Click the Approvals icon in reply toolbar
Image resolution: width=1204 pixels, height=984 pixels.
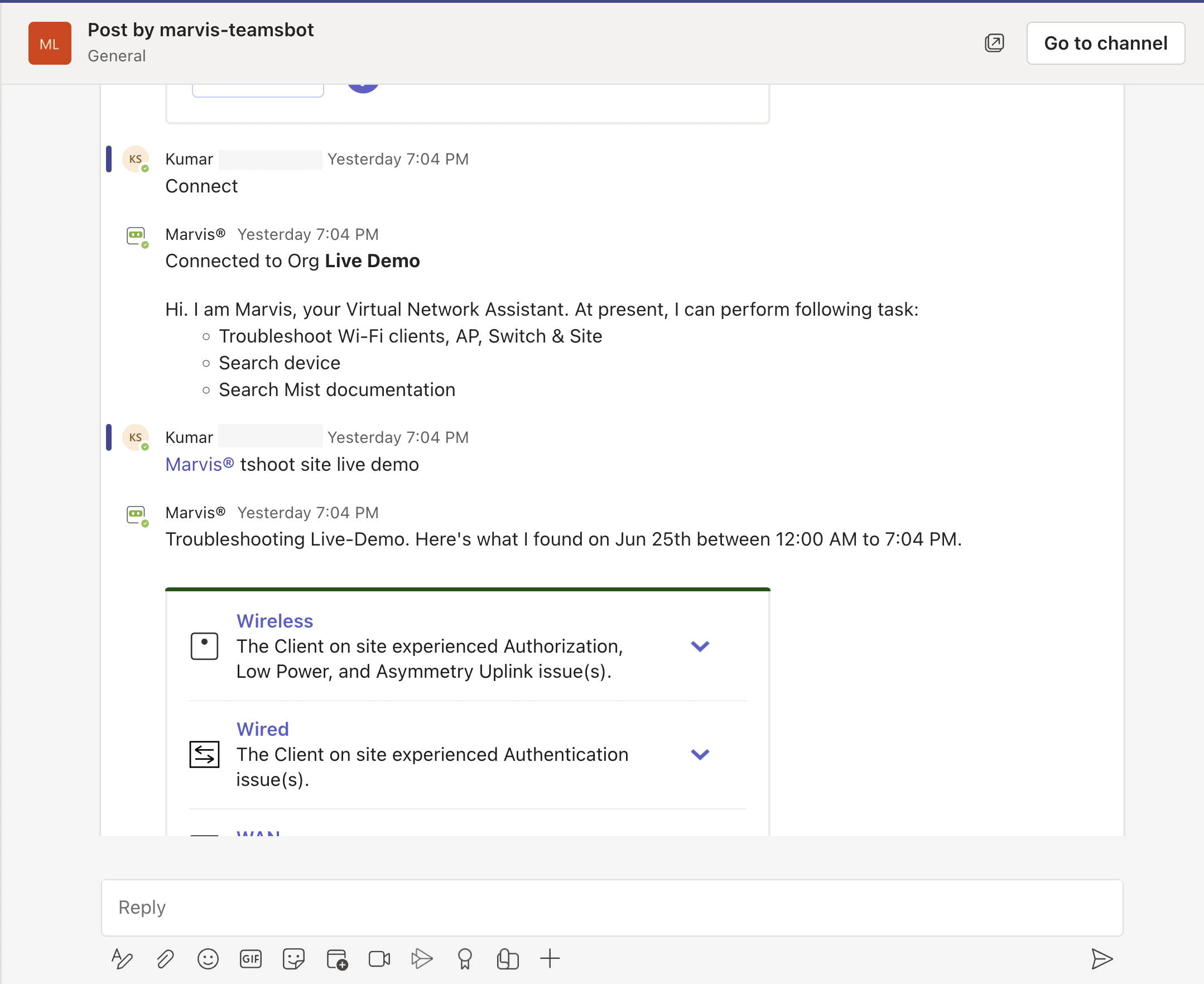click(x=507, y=959)
